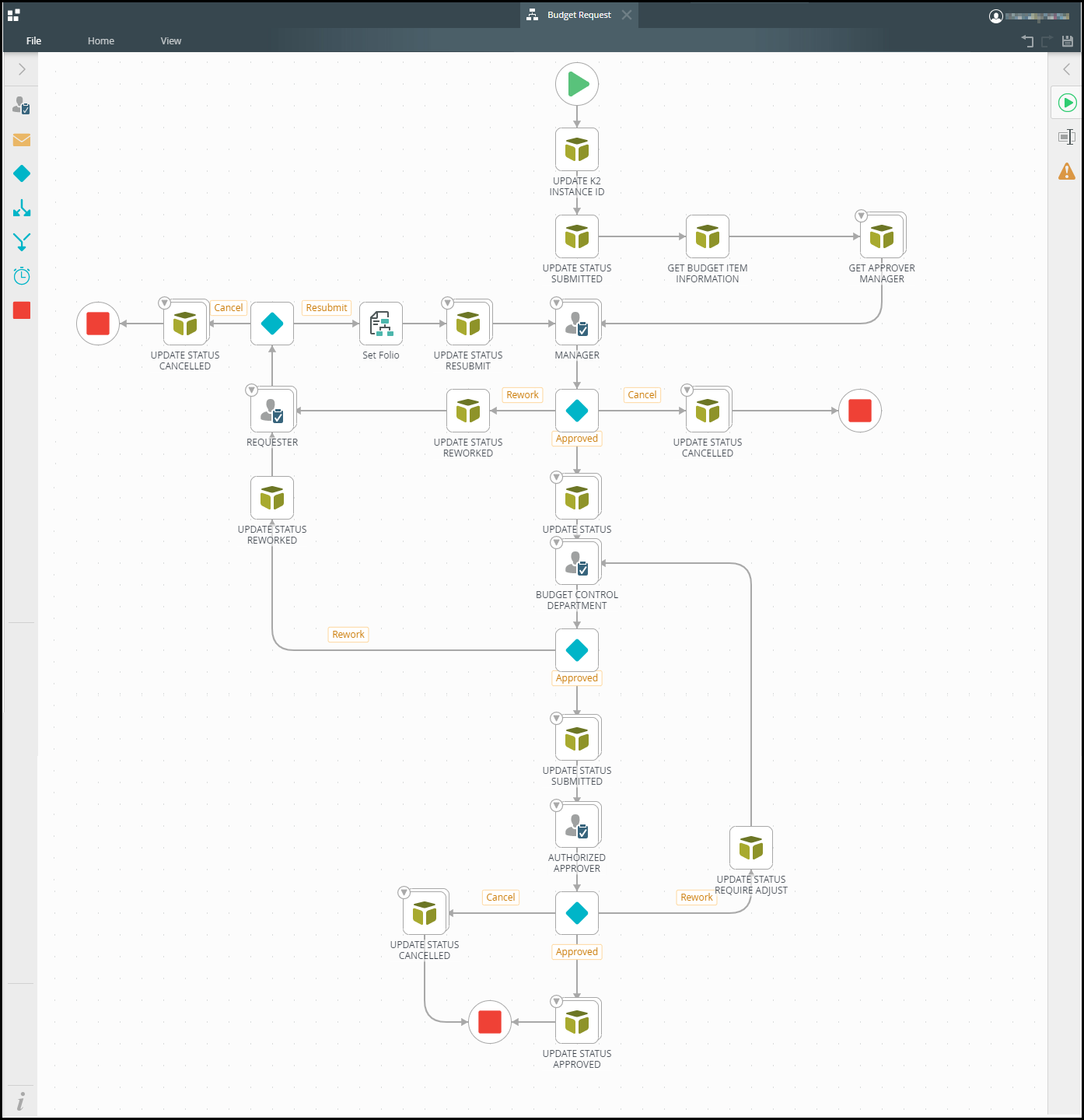Select the GET BUDGET ITEM INFORMATION label text
1084x1120 pixels.
point(708,274)
